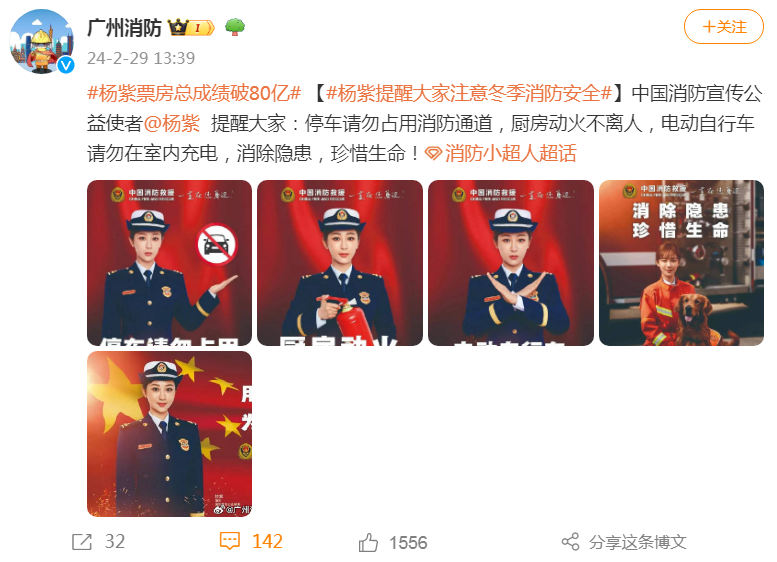Open the 消防小超人超话 super topic link
This screenshot has width=777, height=562.
point(510,154)
